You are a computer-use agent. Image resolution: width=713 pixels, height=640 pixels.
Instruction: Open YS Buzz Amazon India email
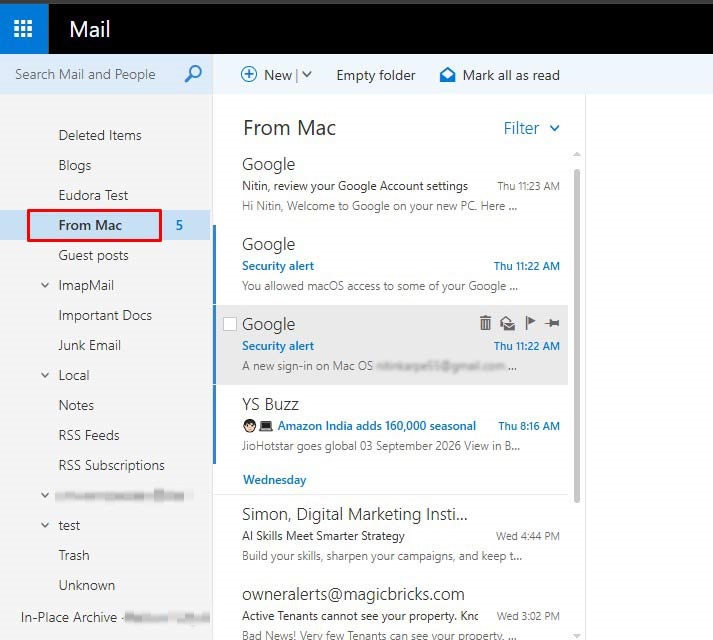coord(391,425)
